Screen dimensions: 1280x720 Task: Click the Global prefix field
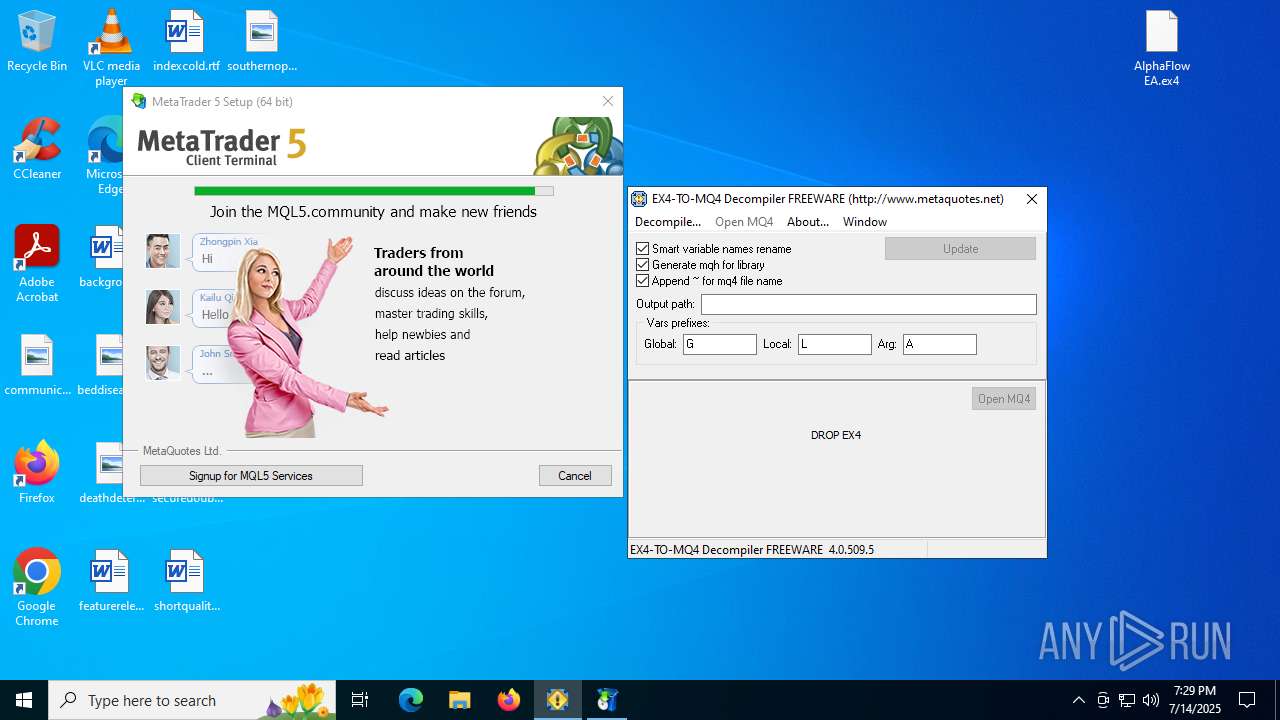click(x=720, y=344)
